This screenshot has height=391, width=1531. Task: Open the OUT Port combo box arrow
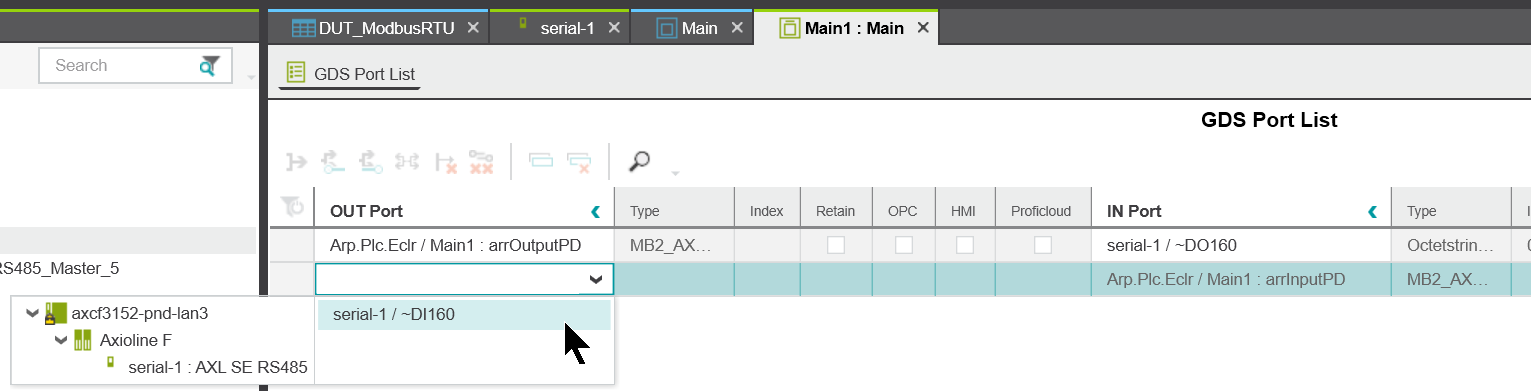pyautogui.click(x=596, y=280)
